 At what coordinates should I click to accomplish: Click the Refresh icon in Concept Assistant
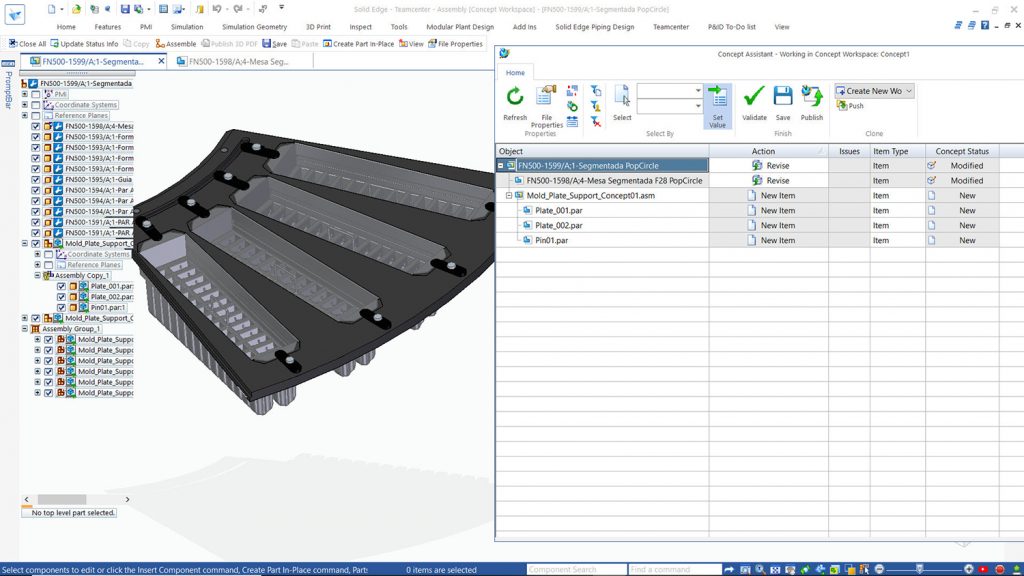pyautogui.click(x=515, y=96)
